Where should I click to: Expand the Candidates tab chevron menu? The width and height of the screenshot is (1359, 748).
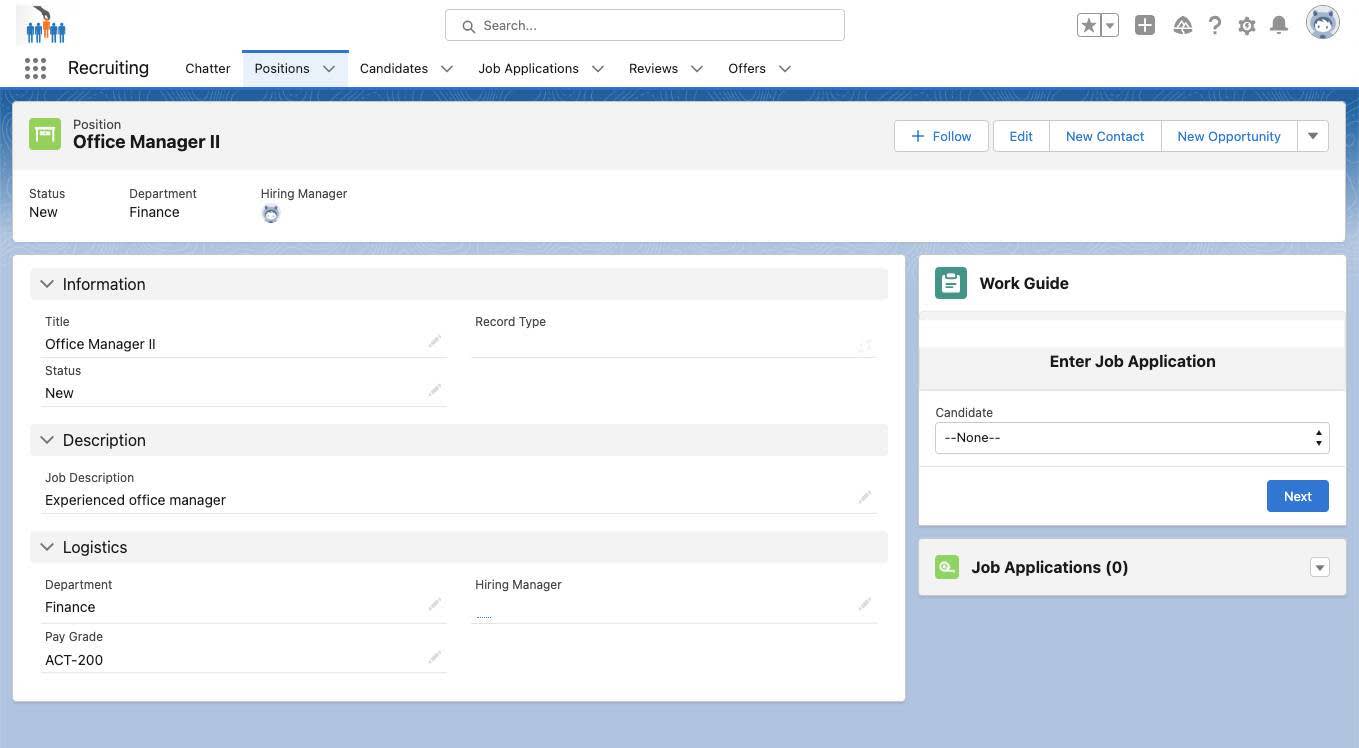click(447, 69)
